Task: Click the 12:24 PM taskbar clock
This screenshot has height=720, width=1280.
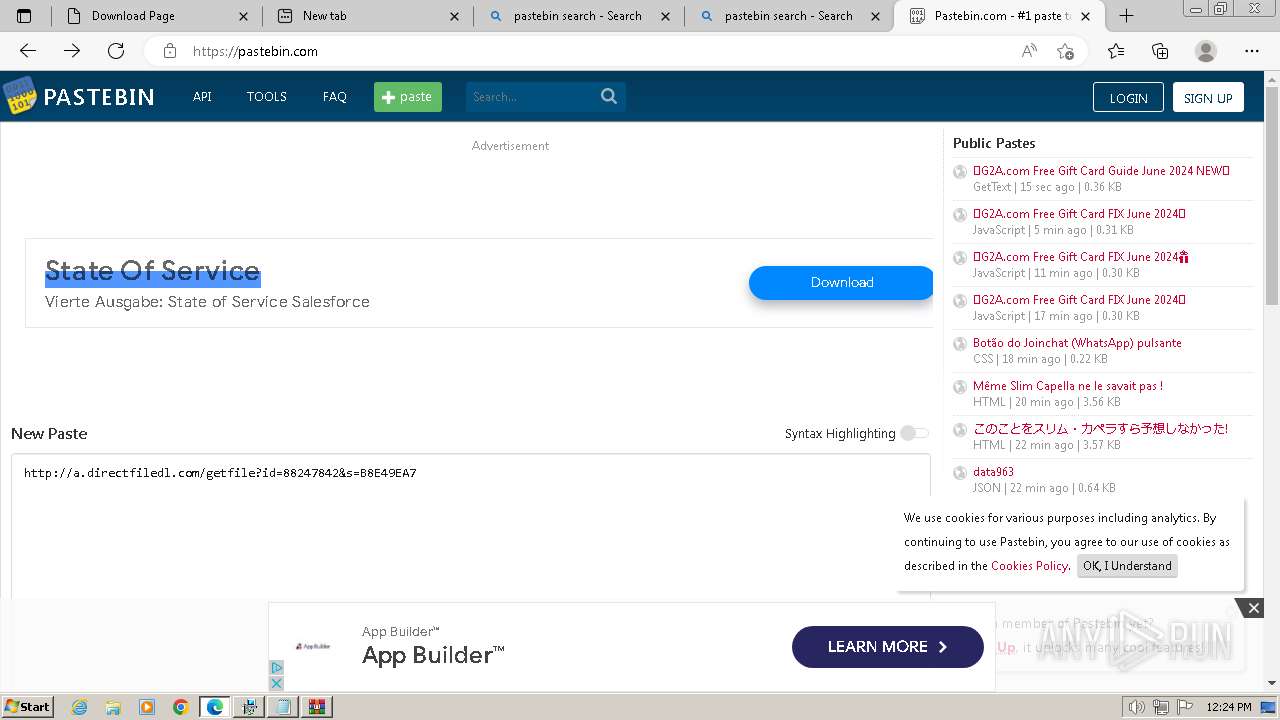Action: coord(1229,707)
